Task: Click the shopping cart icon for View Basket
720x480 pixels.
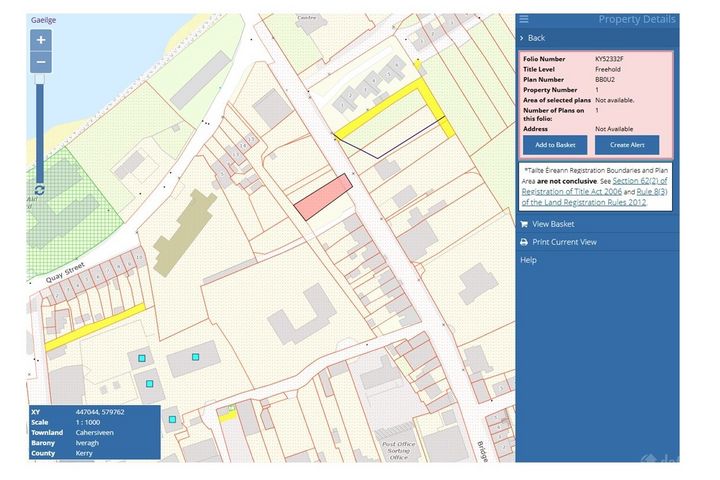Action: (x=524, y=224)
